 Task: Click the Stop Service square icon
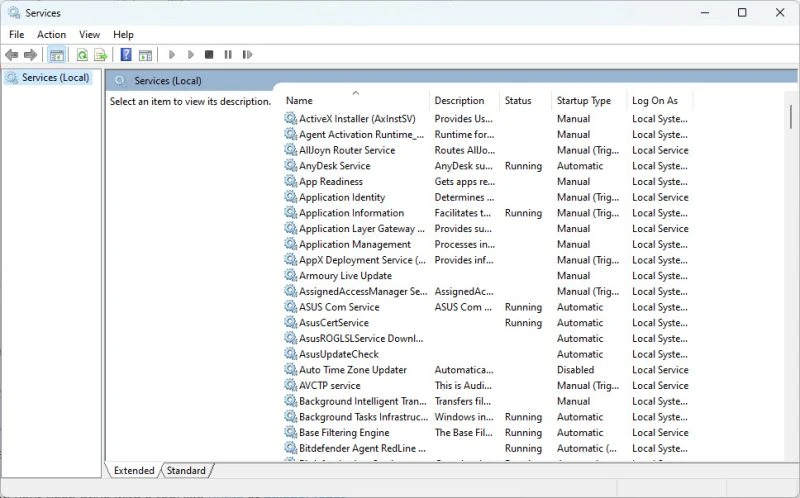(209, 55)
